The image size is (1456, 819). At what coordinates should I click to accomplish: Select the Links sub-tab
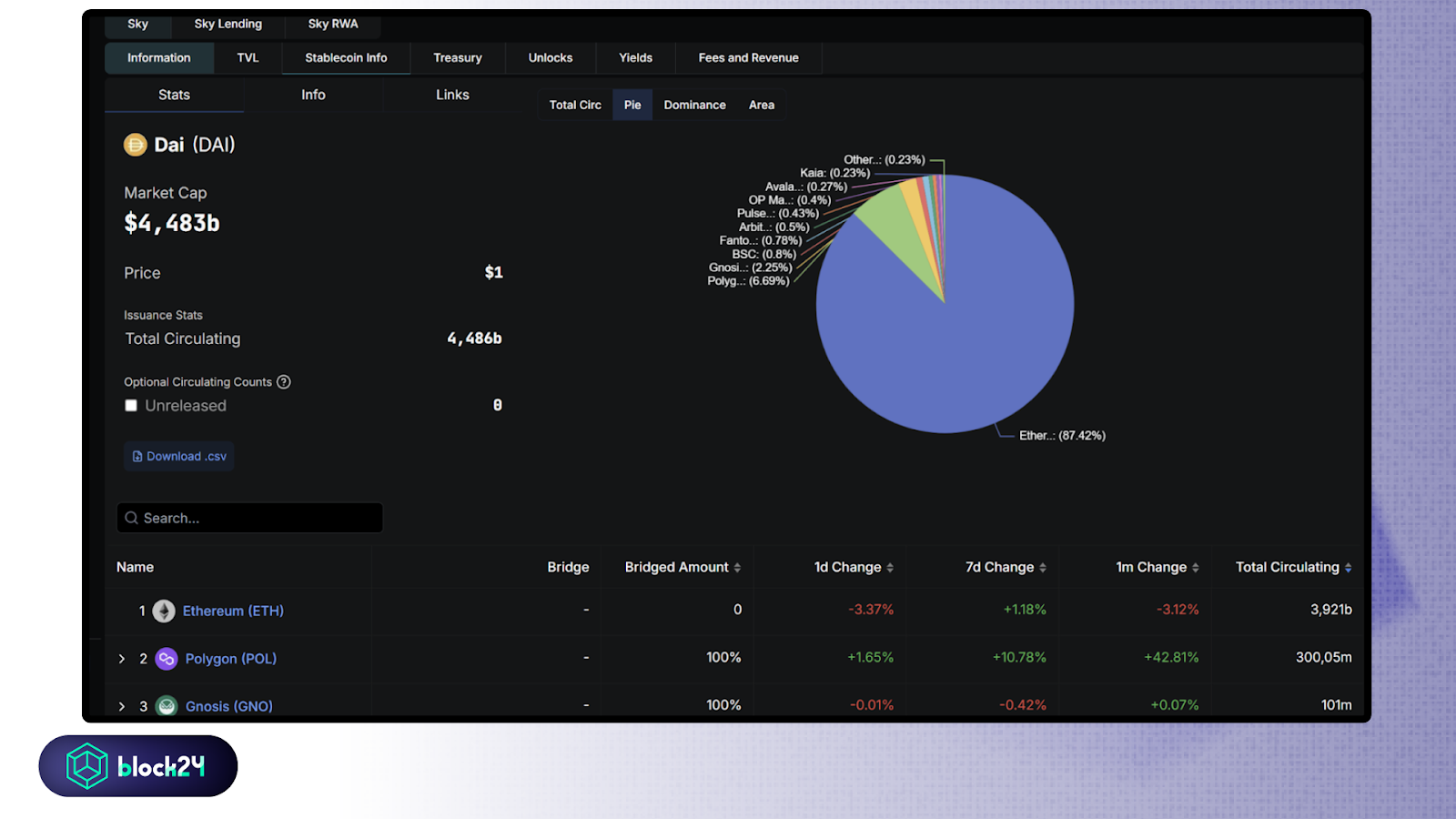coord(452,95)
